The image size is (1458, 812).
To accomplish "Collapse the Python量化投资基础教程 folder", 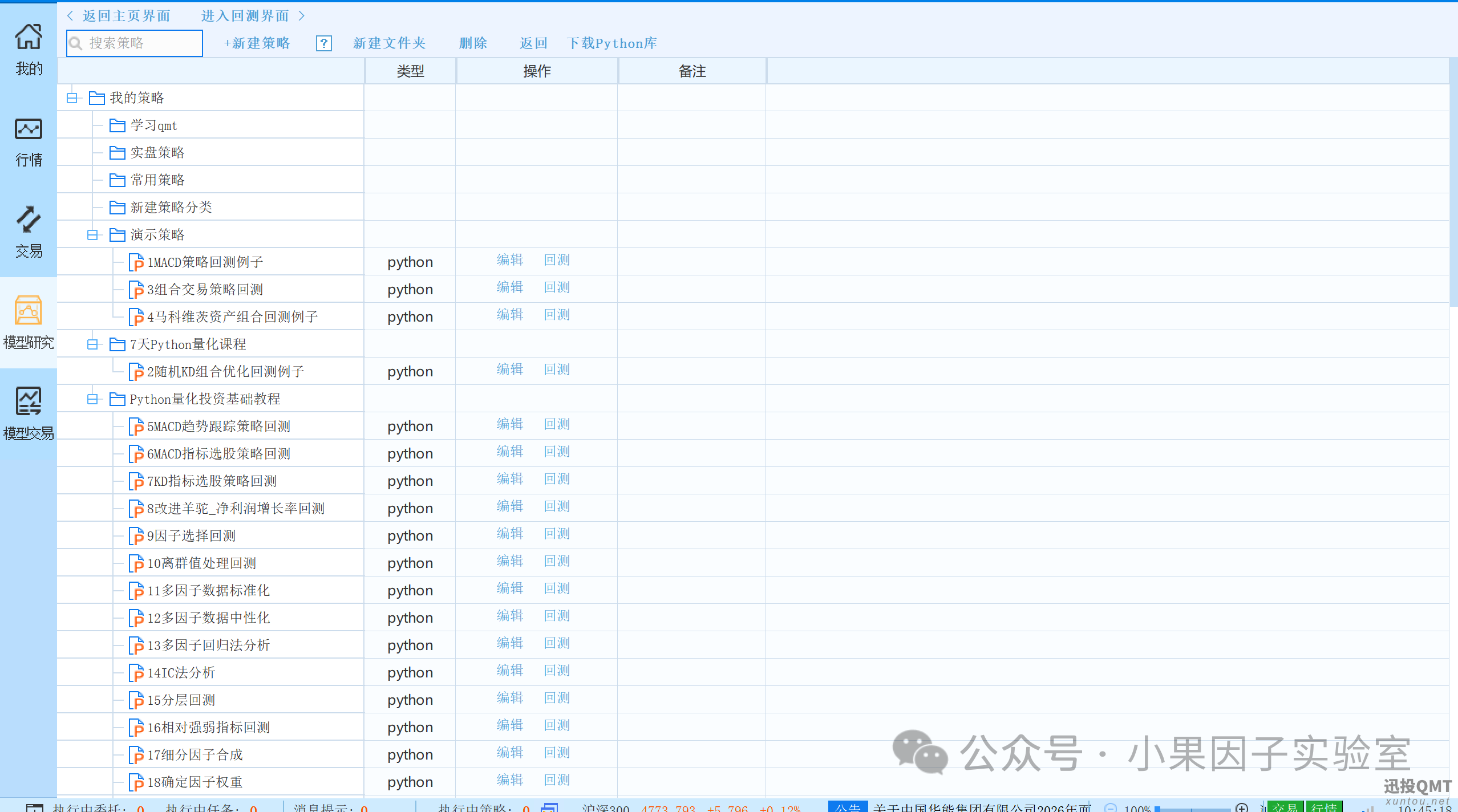I will [x=92, y=399].
